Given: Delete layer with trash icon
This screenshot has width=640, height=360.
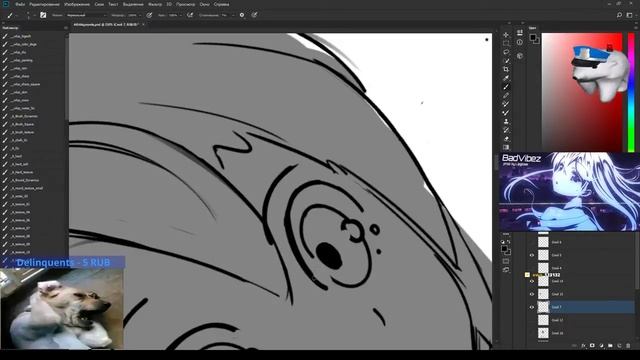Looking at the screenshot, I should pyautogui.click(x=628, y=346).
